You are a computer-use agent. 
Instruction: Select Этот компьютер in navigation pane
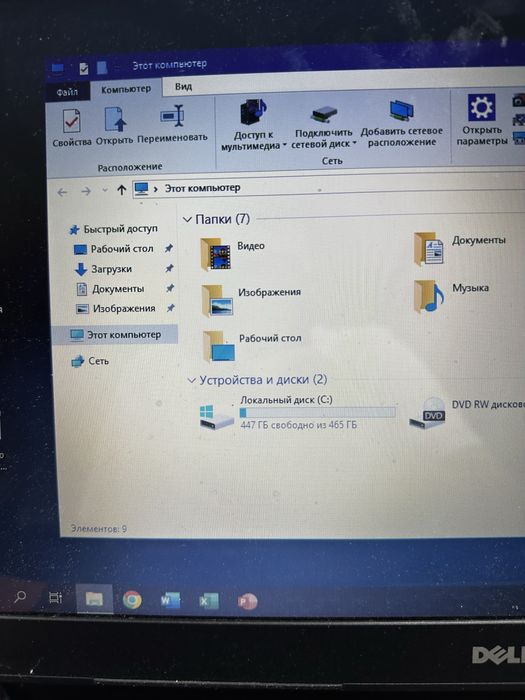click(115, 335)
